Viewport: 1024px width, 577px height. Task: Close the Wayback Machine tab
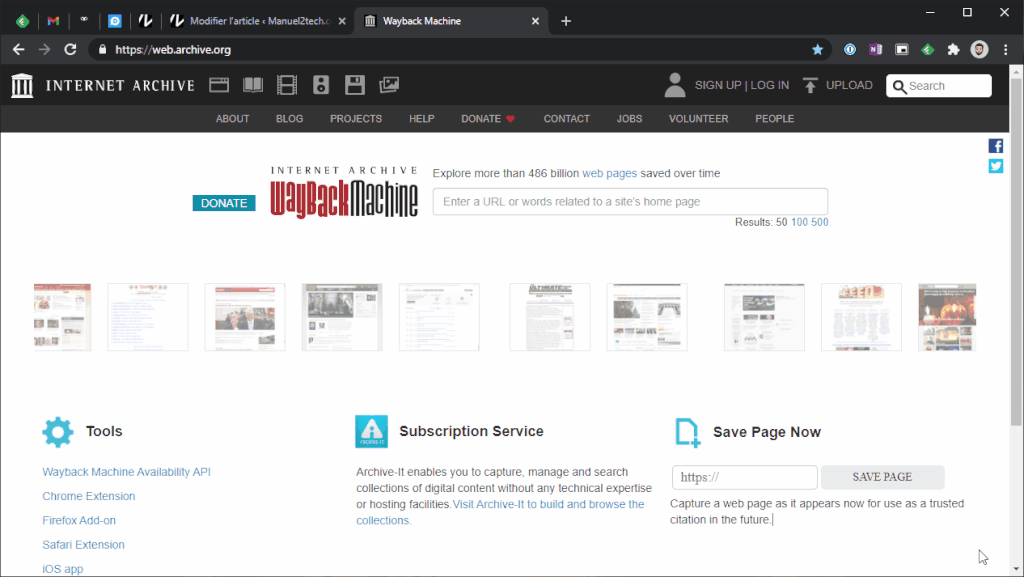coord(535,21)
